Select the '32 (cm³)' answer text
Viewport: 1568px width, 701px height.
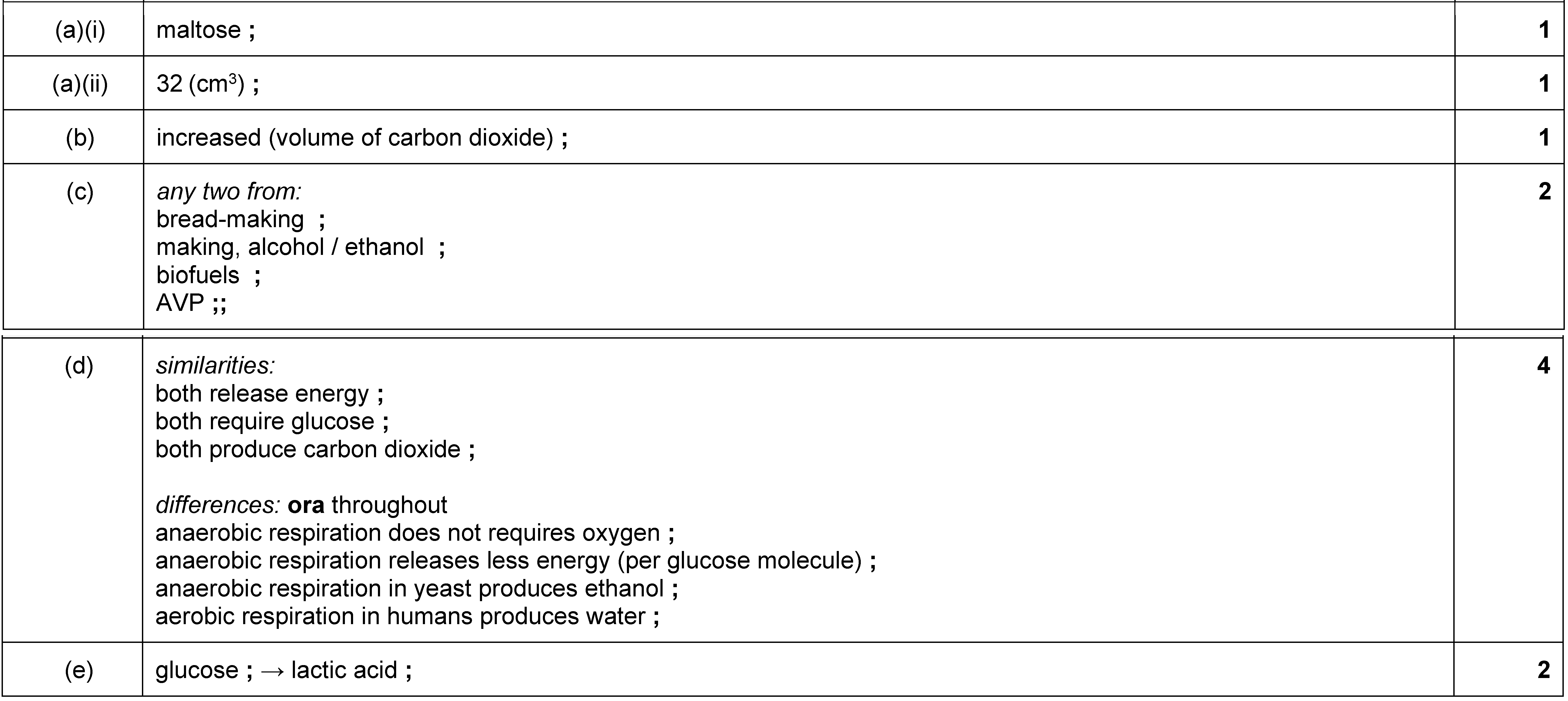coord(200,84)
